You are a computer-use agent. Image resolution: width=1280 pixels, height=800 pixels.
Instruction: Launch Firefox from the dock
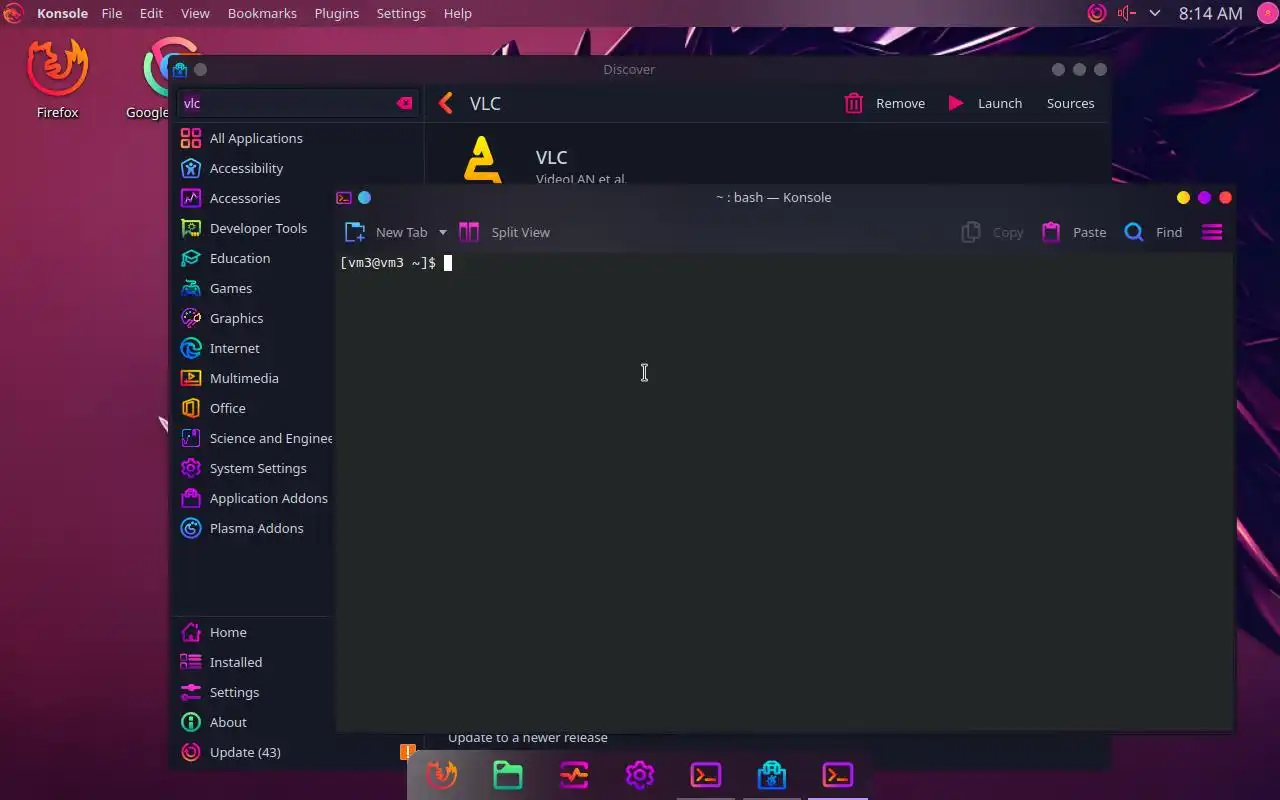click(x=442, y=775)
